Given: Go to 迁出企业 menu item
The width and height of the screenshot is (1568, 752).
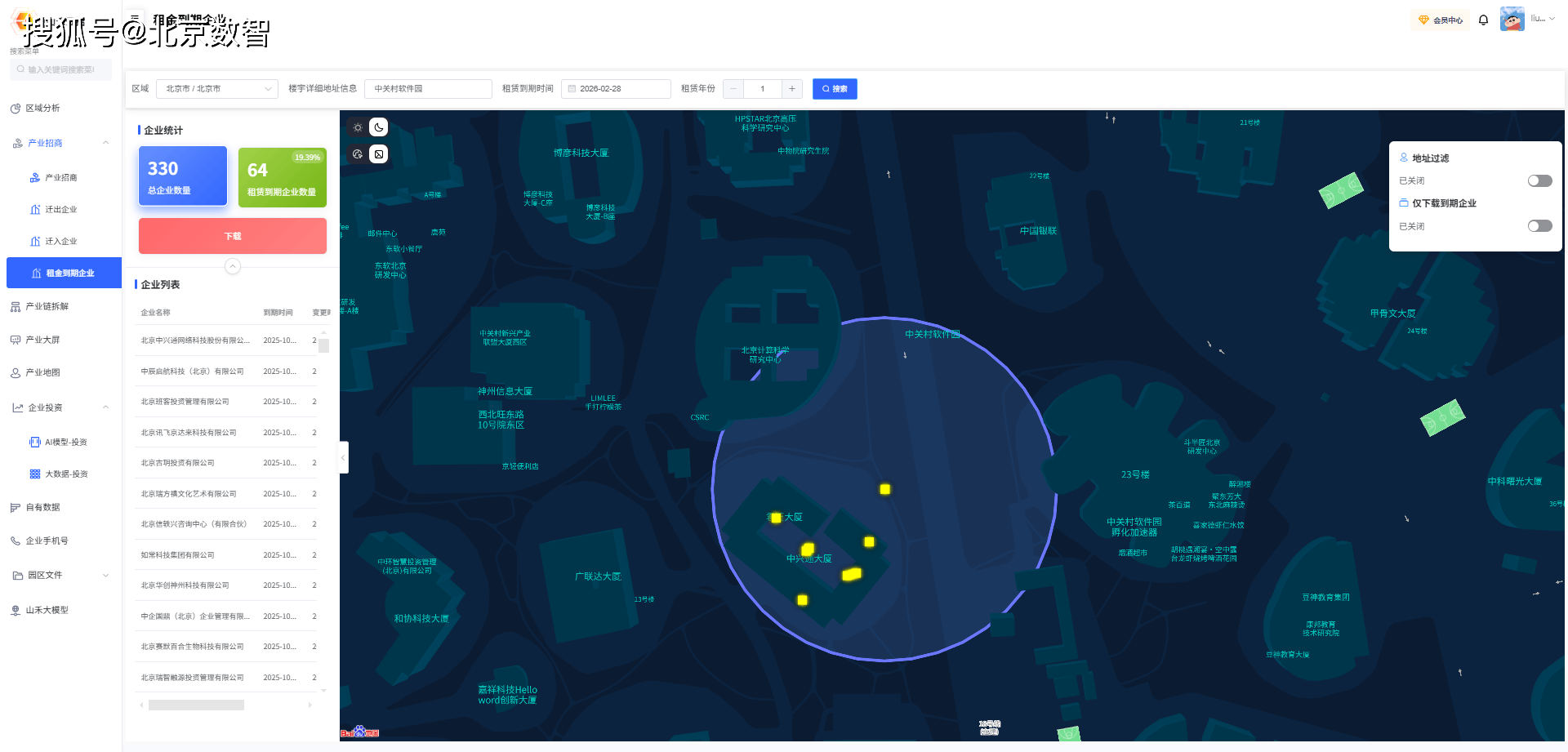Looking at the screenshot, I should click(60, 209).
